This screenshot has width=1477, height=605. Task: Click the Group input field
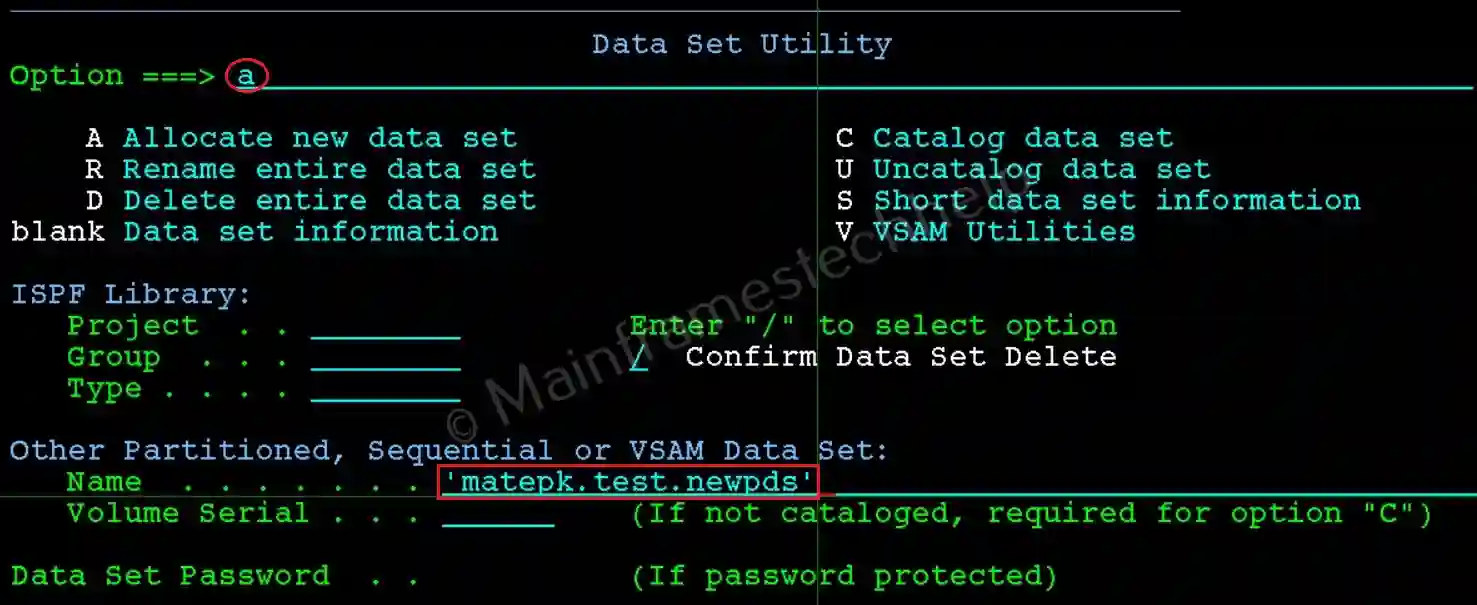point(385,358)
